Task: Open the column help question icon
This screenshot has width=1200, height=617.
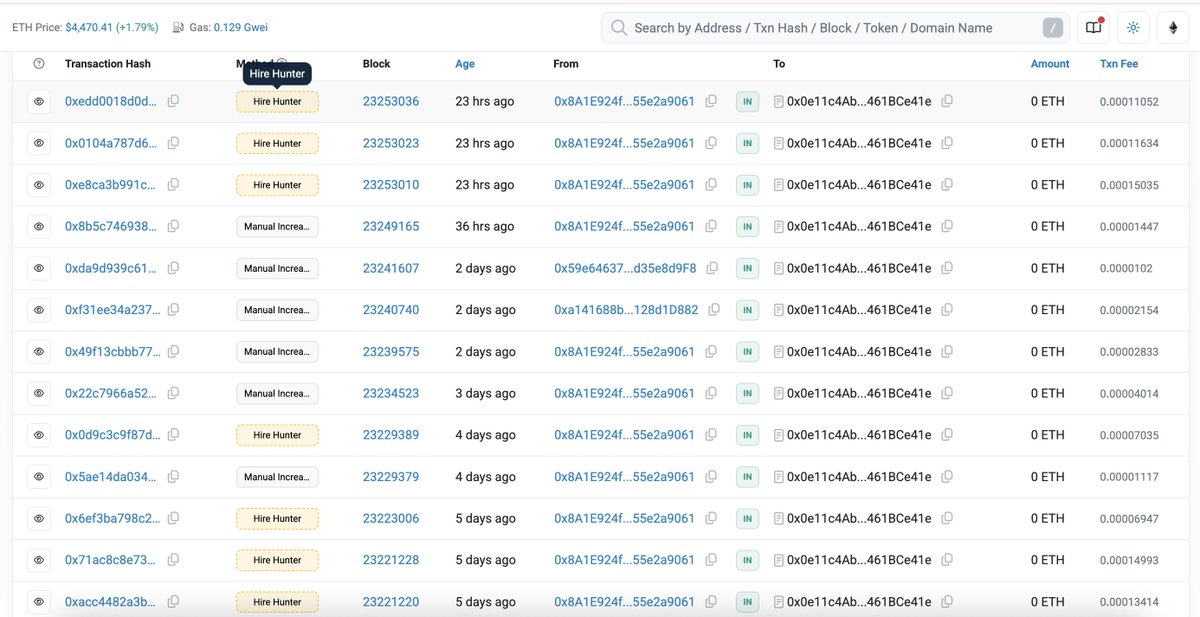Action: (x=39, y=64)
